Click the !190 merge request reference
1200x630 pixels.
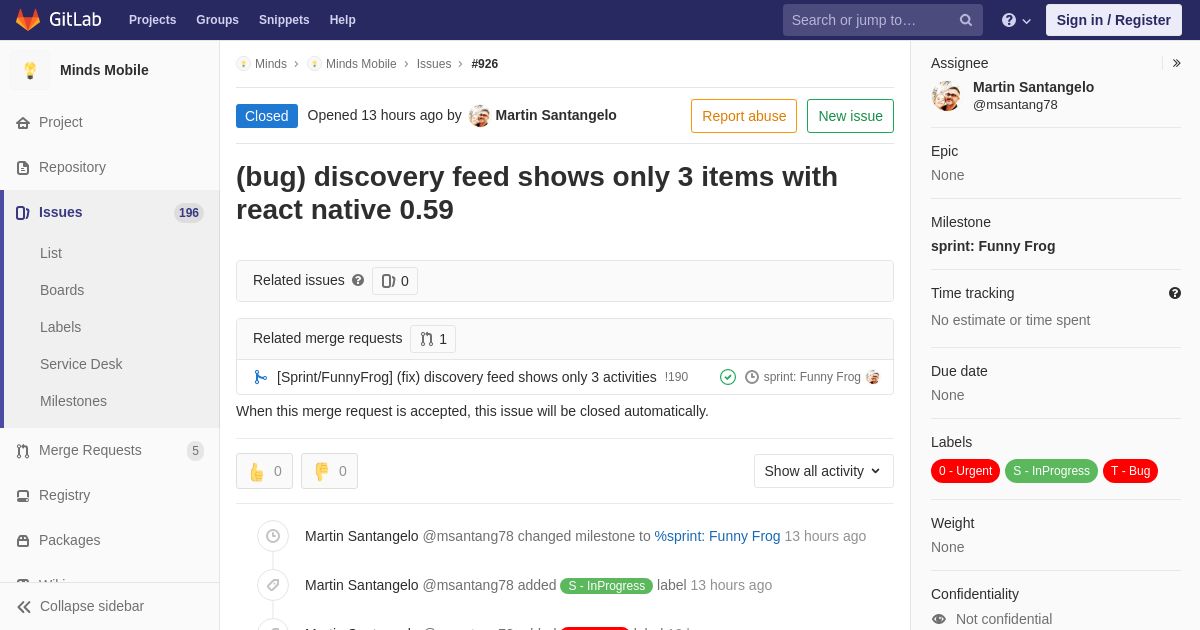(677, 377)
